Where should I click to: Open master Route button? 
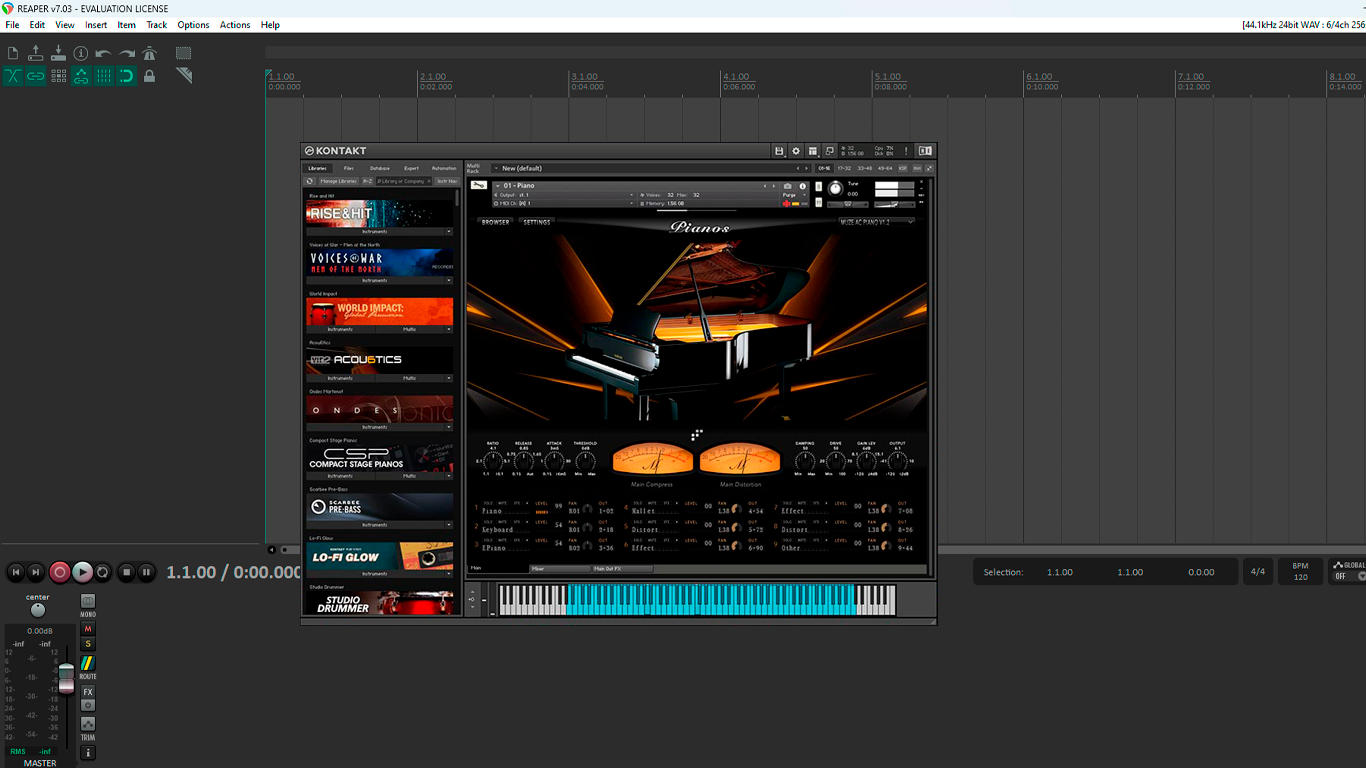click(x=88, y=664)
